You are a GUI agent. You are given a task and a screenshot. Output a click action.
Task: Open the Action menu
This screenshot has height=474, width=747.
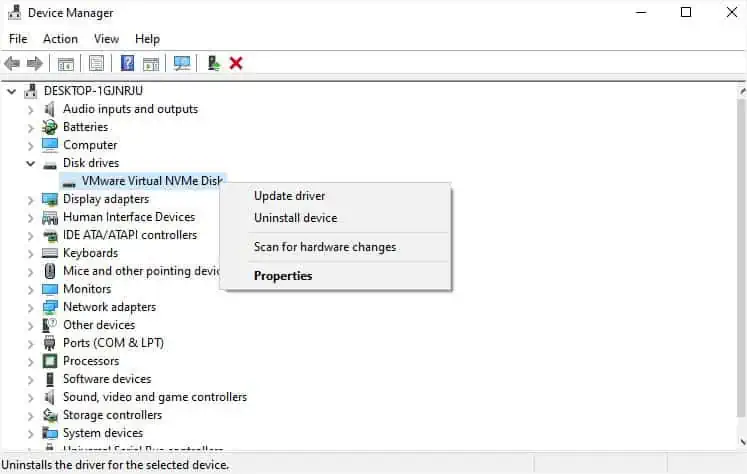(x=61, y=39)
